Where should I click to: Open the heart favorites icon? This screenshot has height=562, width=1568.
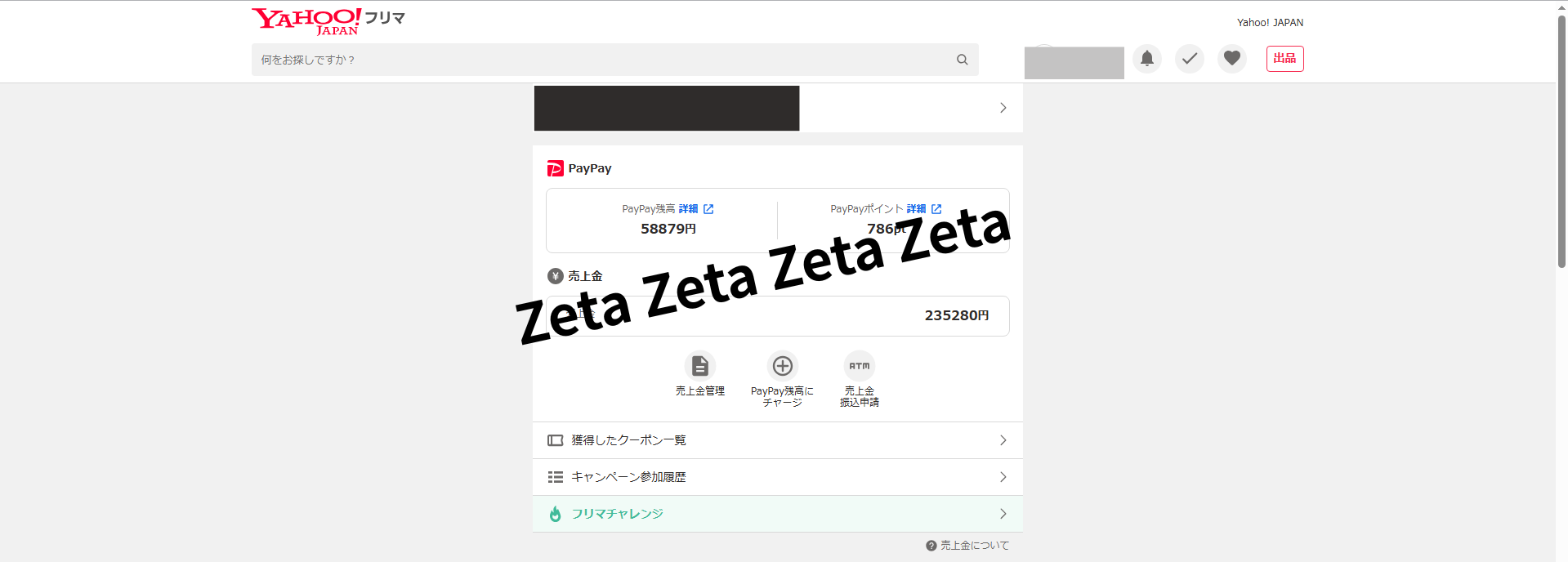click(x=1232, y=59)
